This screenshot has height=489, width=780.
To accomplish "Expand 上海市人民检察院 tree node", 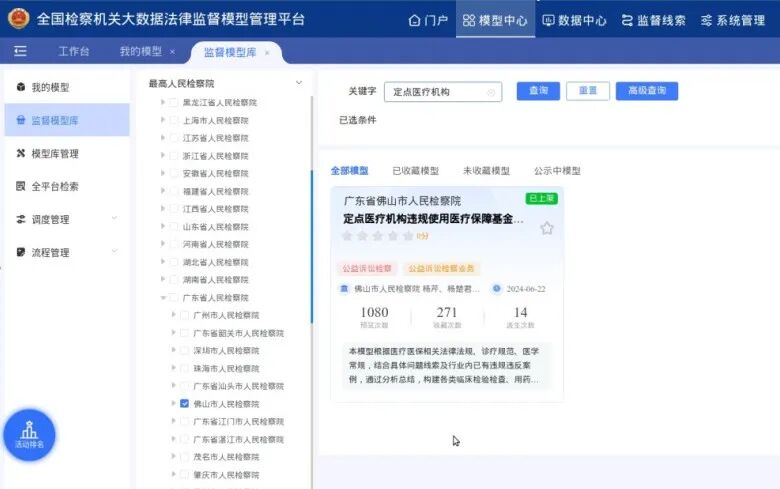I will [163, 120].
